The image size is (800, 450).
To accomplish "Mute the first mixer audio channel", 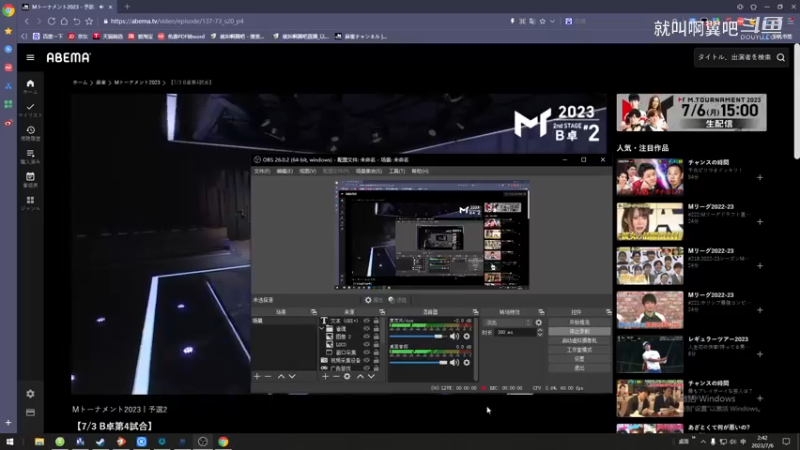I will pyautogui.click(x=454, y=336).
